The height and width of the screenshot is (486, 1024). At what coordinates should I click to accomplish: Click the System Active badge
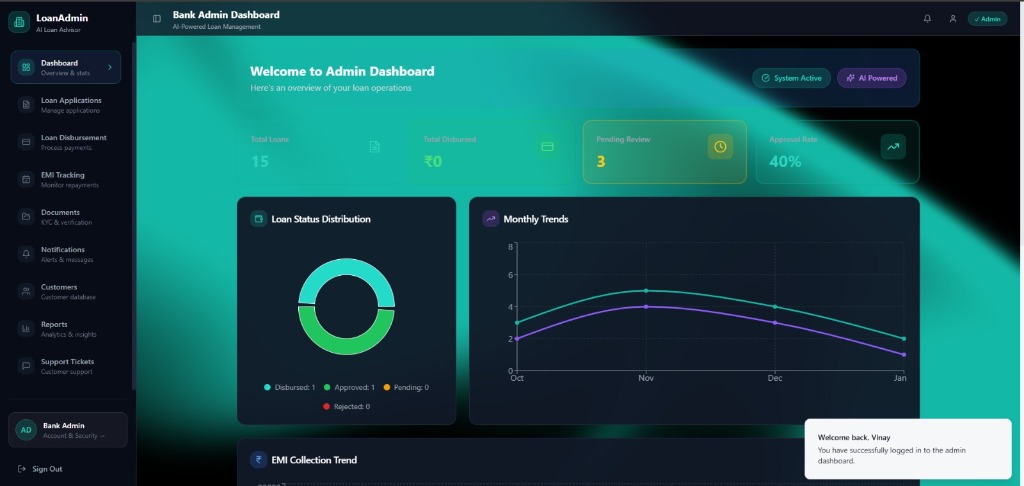(x=792, y=78)
